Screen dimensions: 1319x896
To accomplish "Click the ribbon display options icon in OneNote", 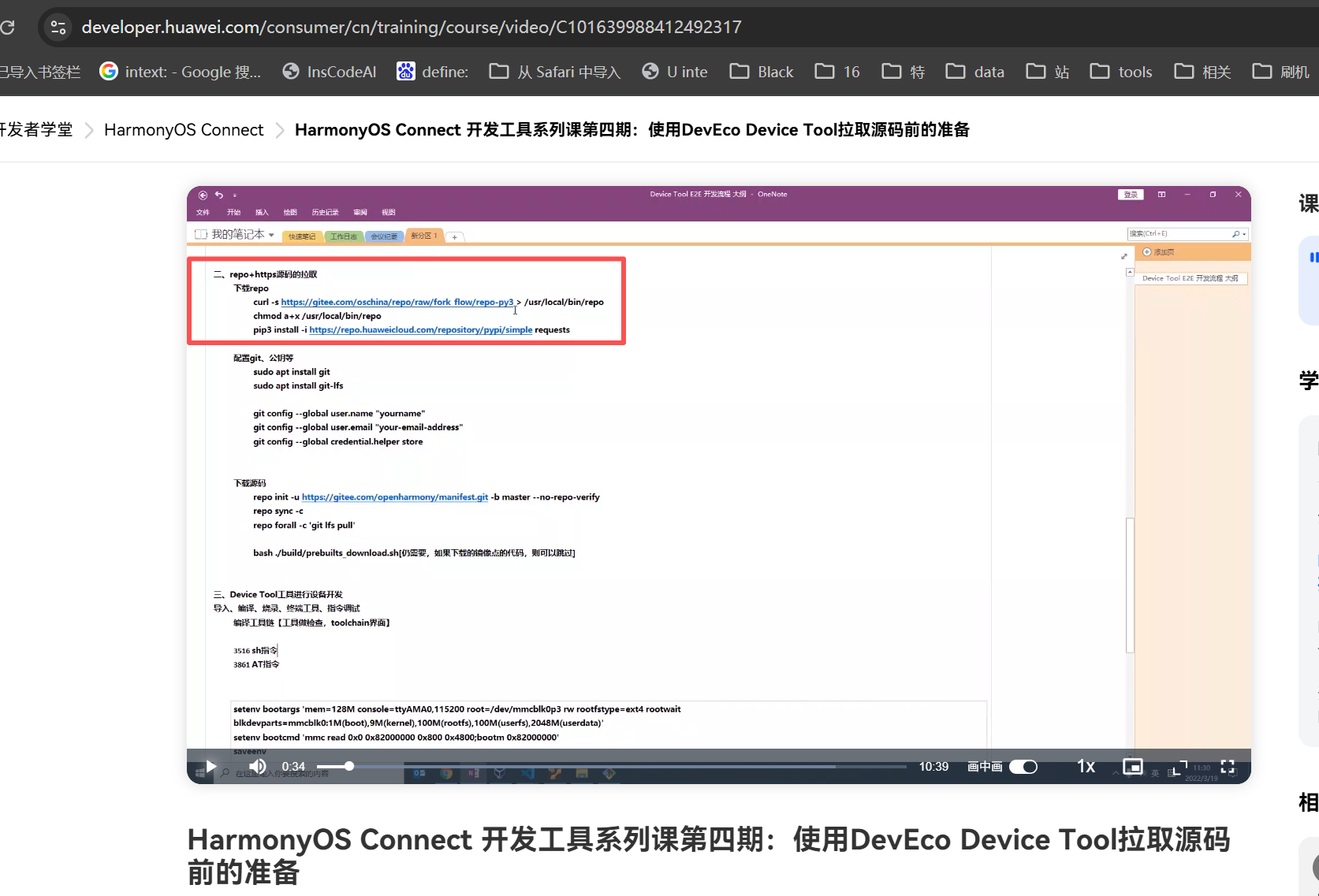I will click(x=1161, y=195).
